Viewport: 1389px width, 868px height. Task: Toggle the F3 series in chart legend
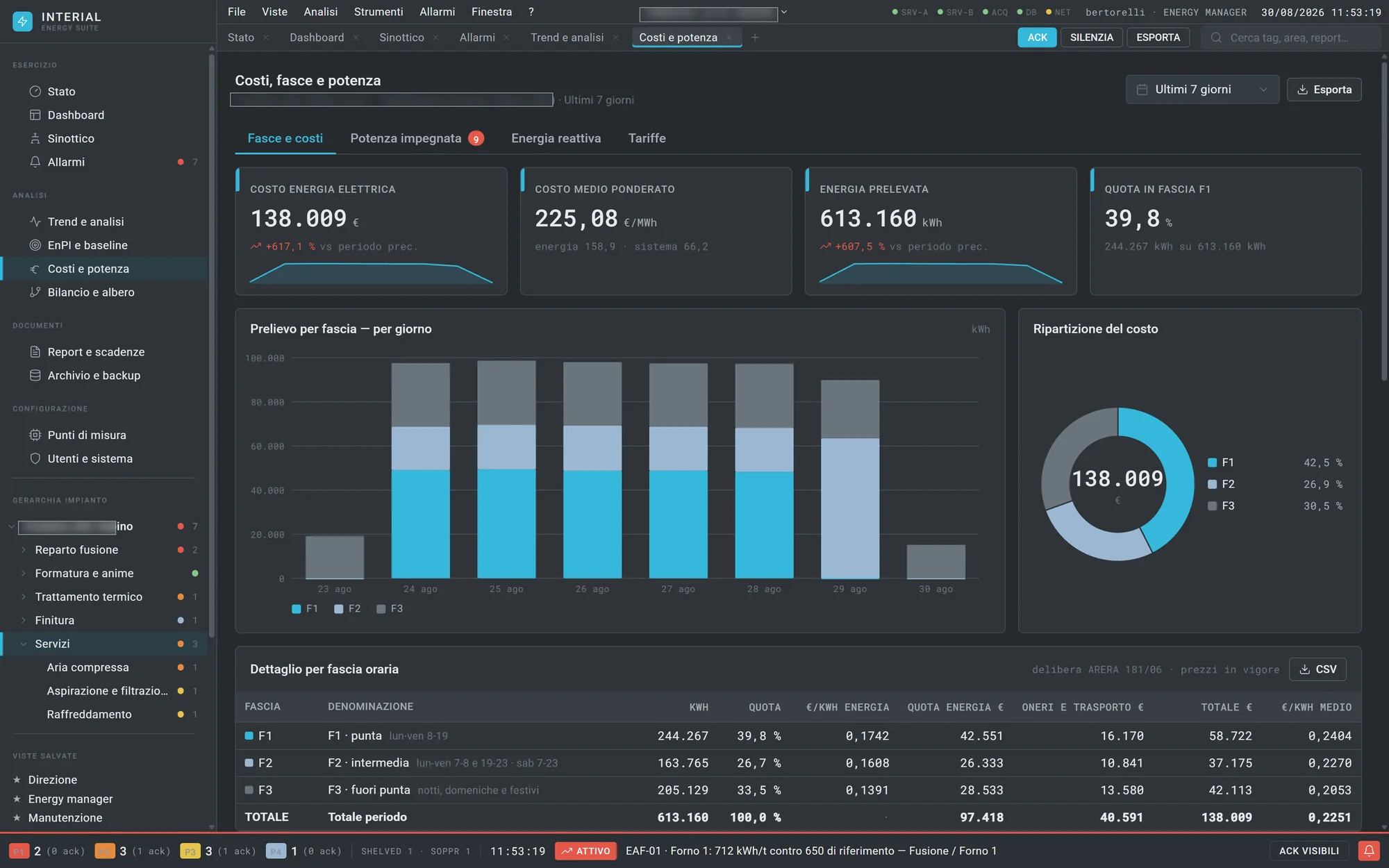click(x=390, y=609)
